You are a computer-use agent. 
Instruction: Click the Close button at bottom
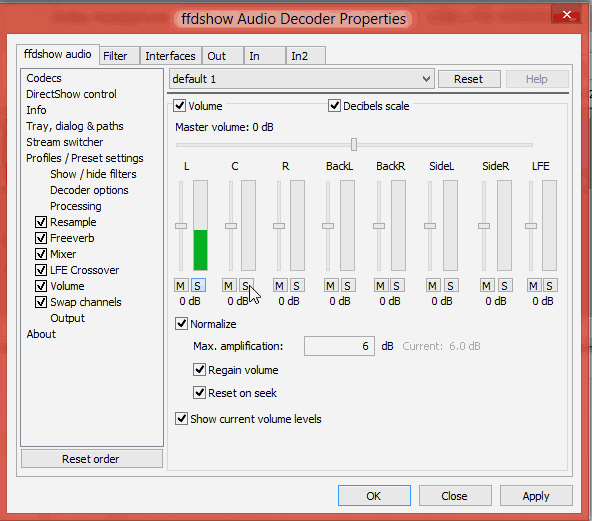pyautogui.click(x=455, y=496)
